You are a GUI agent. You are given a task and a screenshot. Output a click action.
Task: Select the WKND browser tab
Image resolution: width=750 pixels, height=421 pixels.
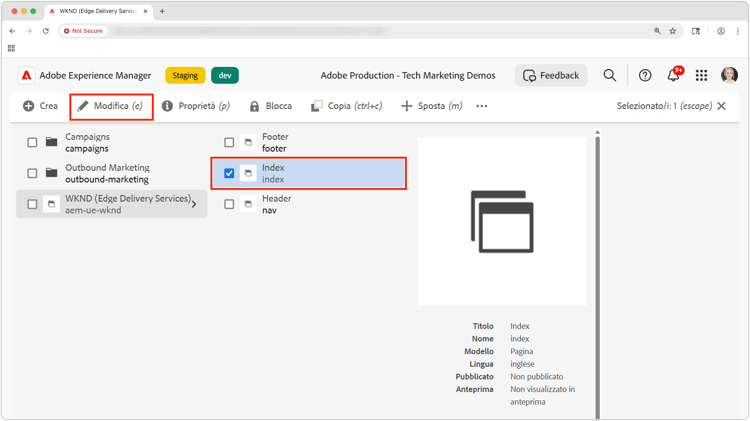(x=99, y=11)
